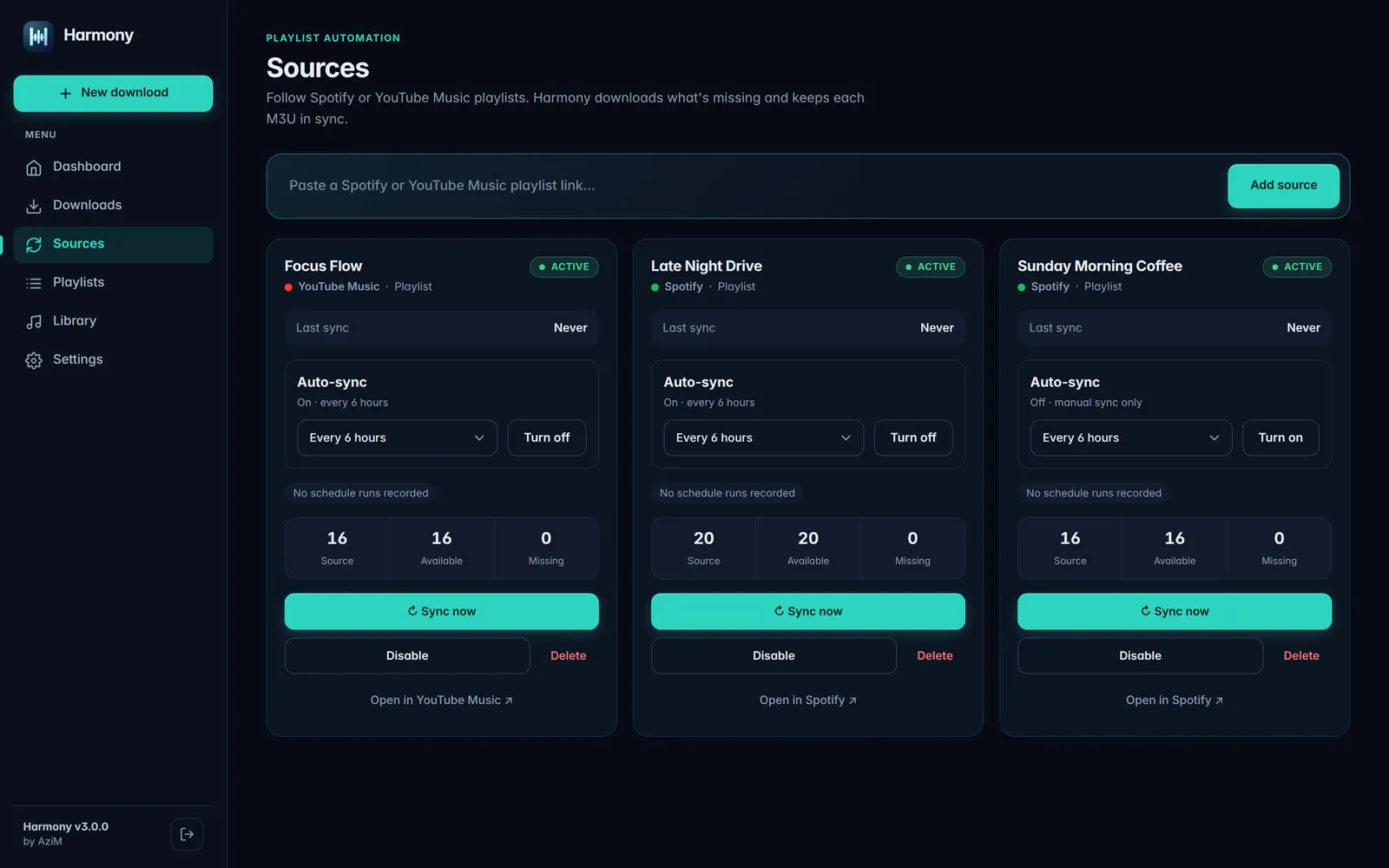Click the ACTIVE badge on Late Night Drive
Screen dimensions: 1389x868
coord(931,266)
